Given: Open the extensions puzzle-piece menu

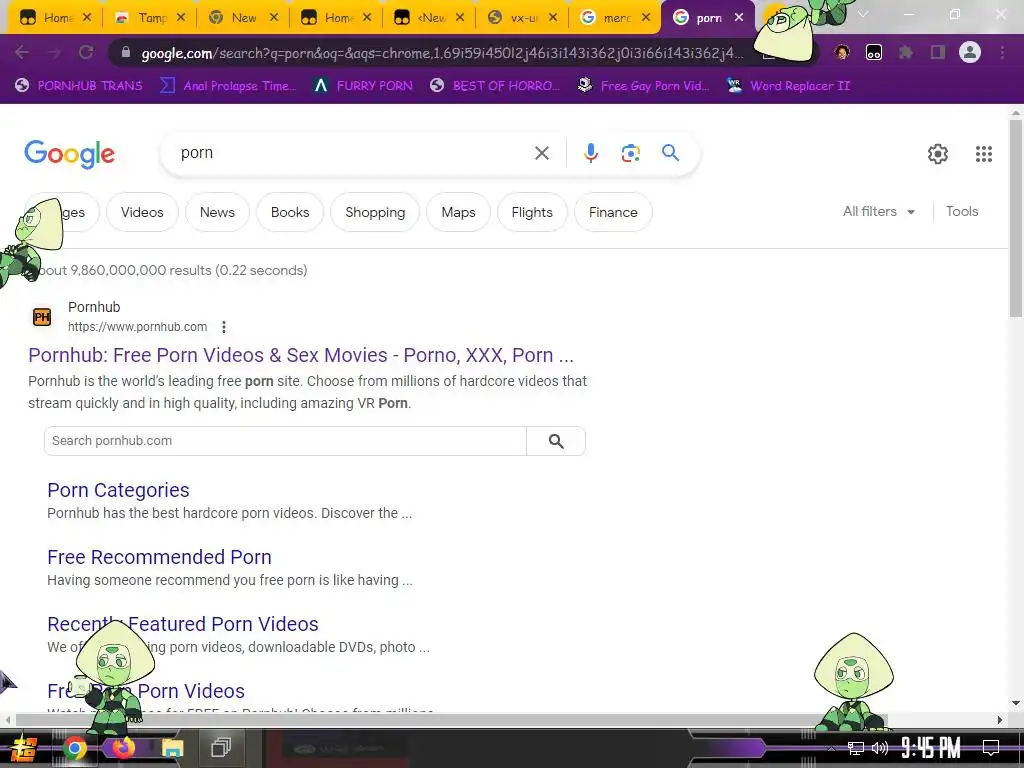Looking at the screenshot, I should 906,52.
